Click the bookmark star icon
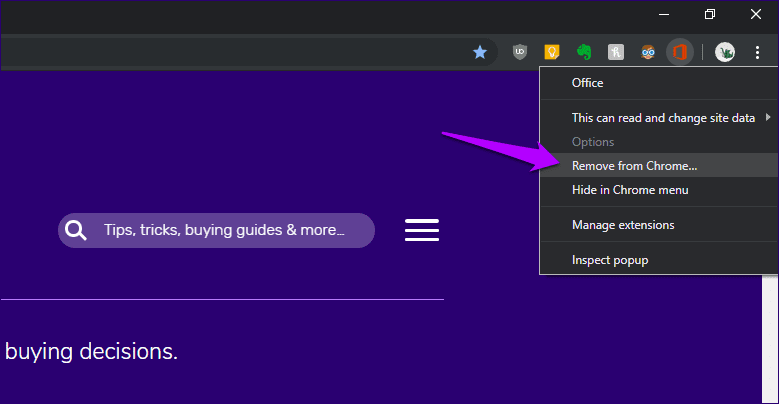The image size is (779, 404). coord(479,52)
